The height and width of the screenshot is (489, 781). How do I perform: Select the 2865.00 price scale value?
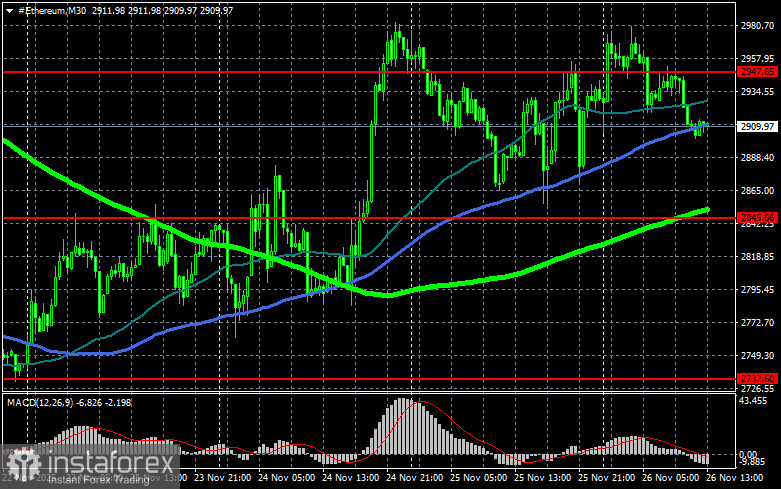[757, 191]
